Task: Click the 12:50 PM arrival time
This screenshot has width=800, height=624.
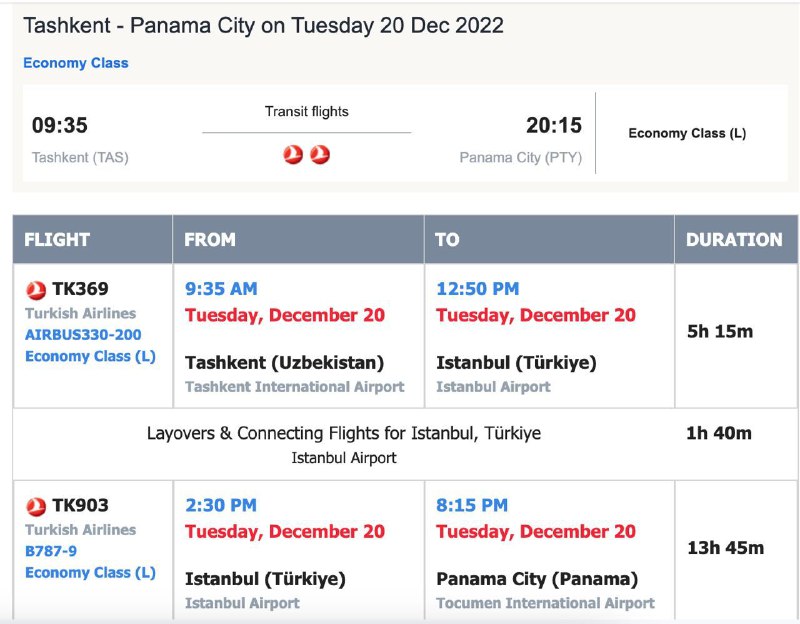Action: pyautogui.click(x=477, y=289)
